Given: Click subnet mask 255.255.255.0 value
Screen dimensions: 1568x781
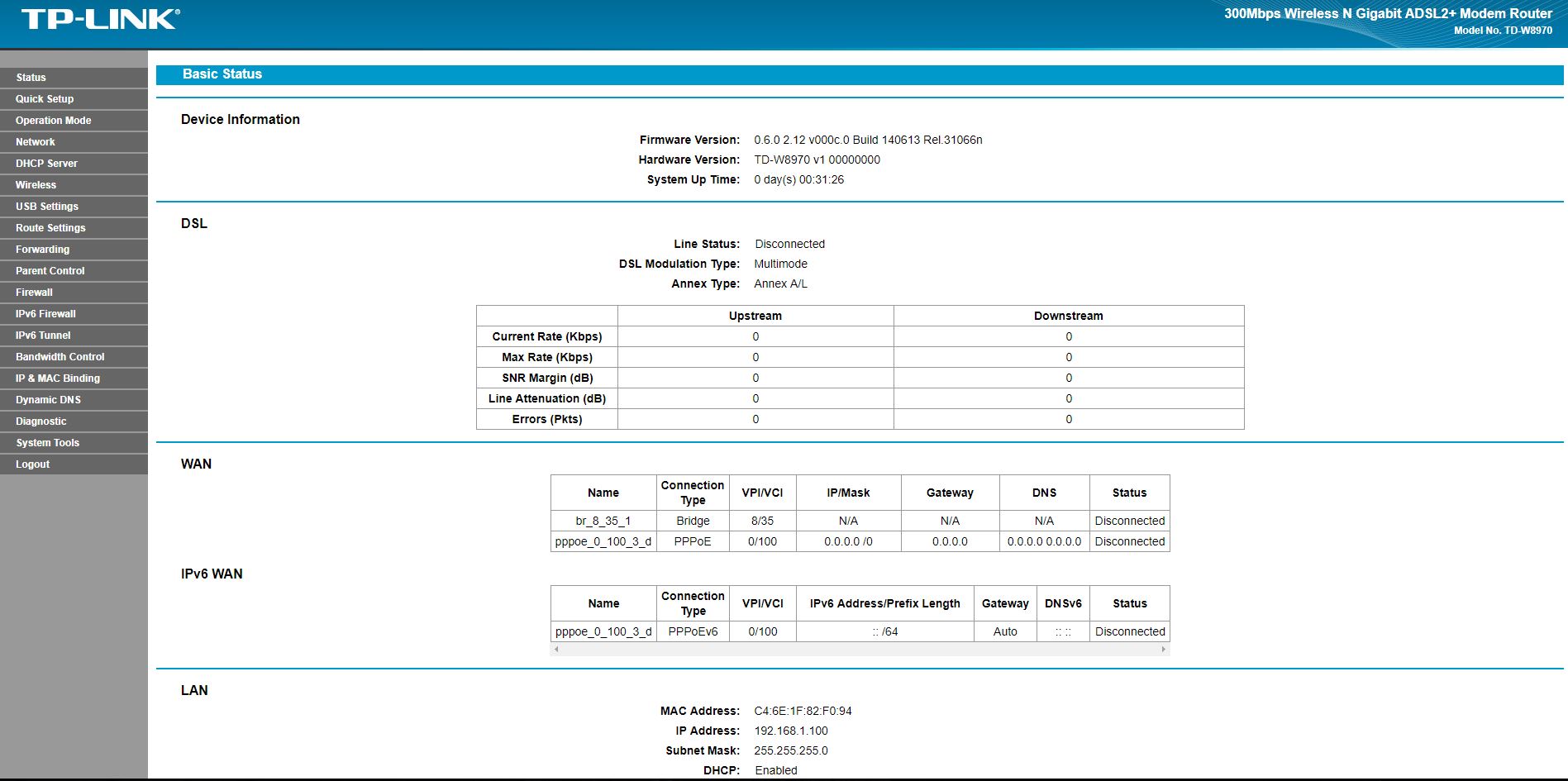Looking at the screenshot, I should [791, 750].
